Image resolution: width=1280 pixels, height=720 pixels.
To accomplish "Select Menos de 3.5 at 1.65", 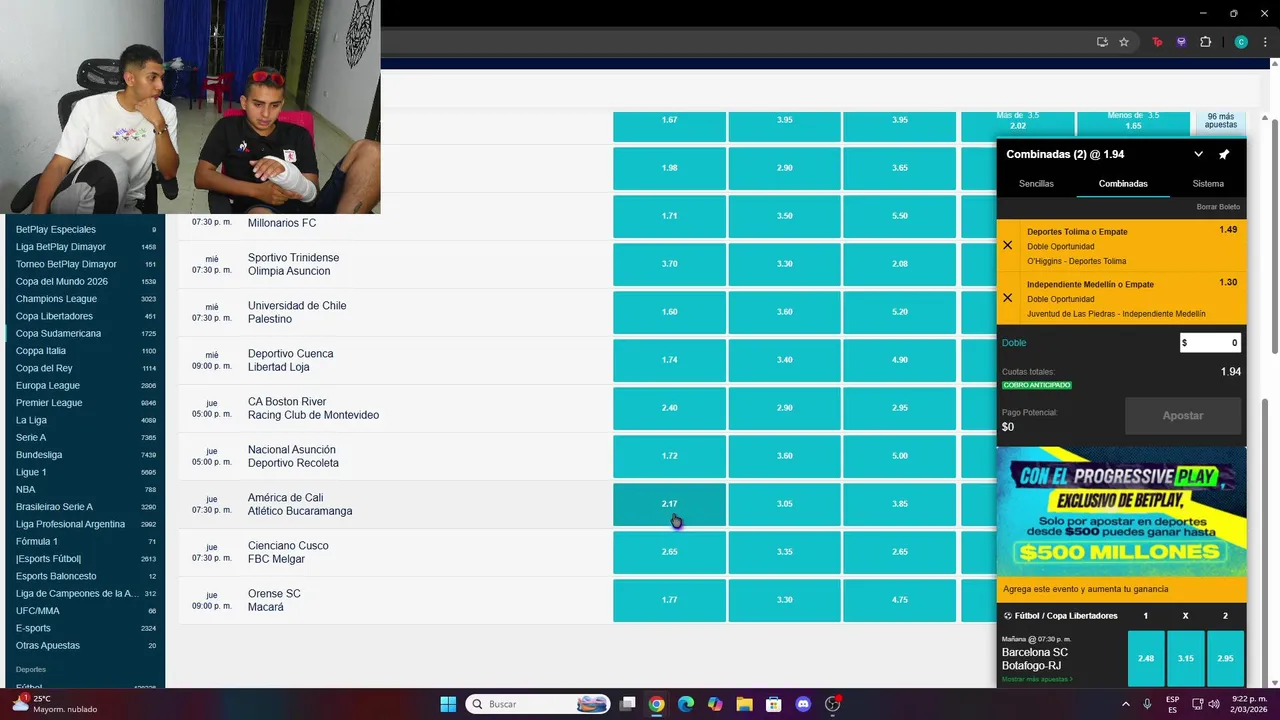I will (x=1133, y=122).
